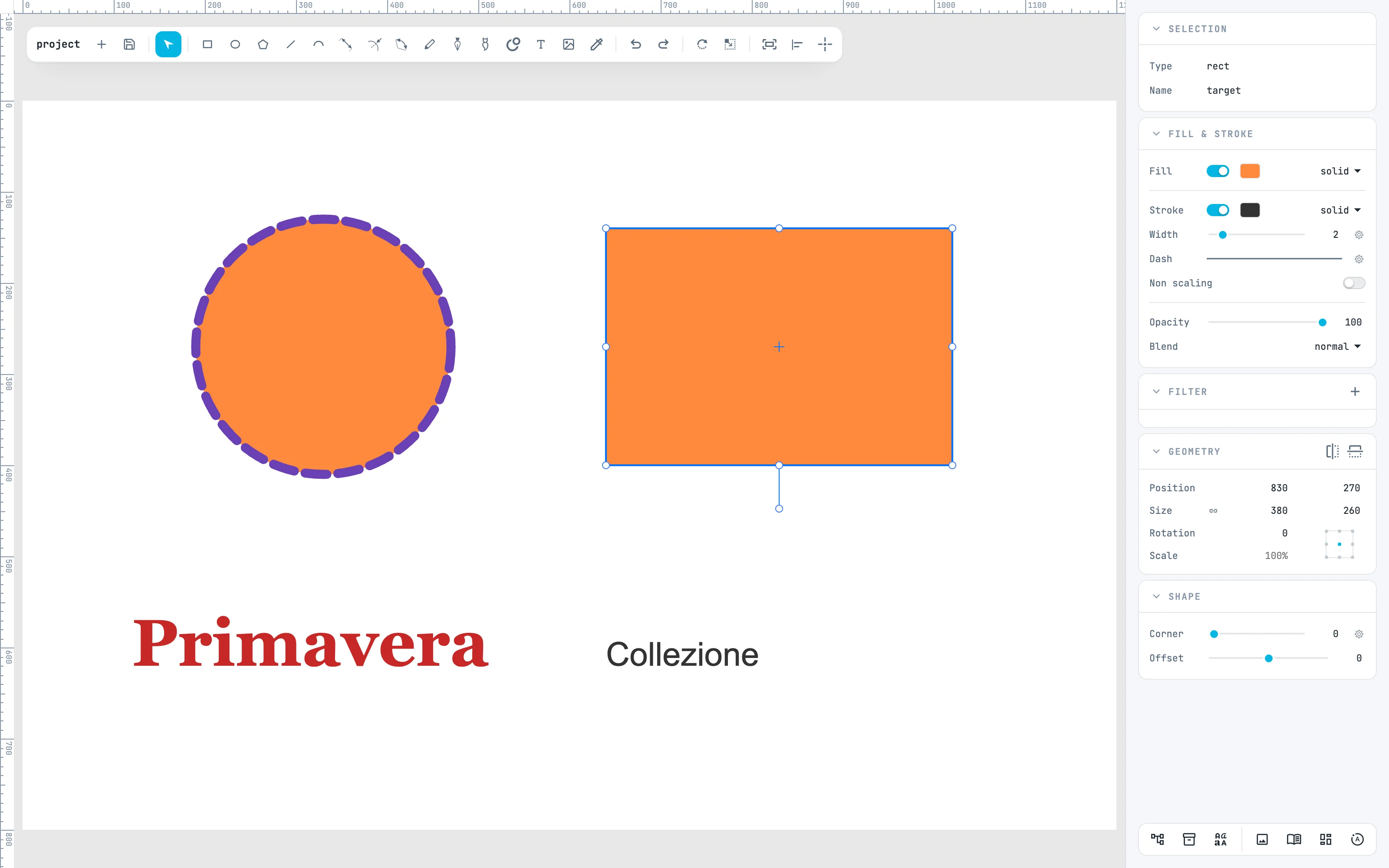Image resolution: width=1389 pixels, height=868 pixels.
Task: Open the typography panel icon
Action: coord(1221,839)
